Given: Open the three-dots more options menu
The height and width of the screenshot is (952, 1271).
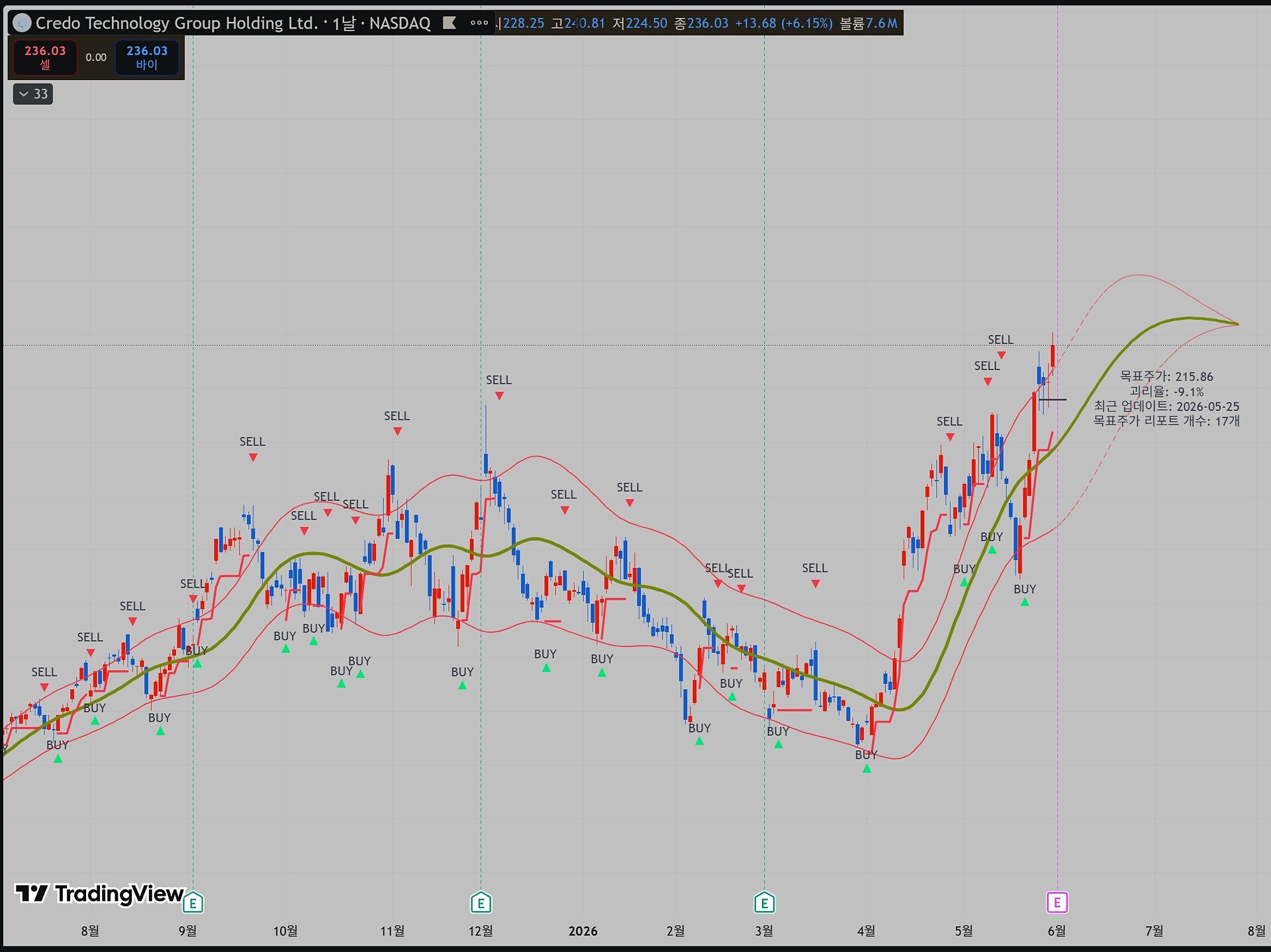Looking at the screenshot, I should click(479, 23).
